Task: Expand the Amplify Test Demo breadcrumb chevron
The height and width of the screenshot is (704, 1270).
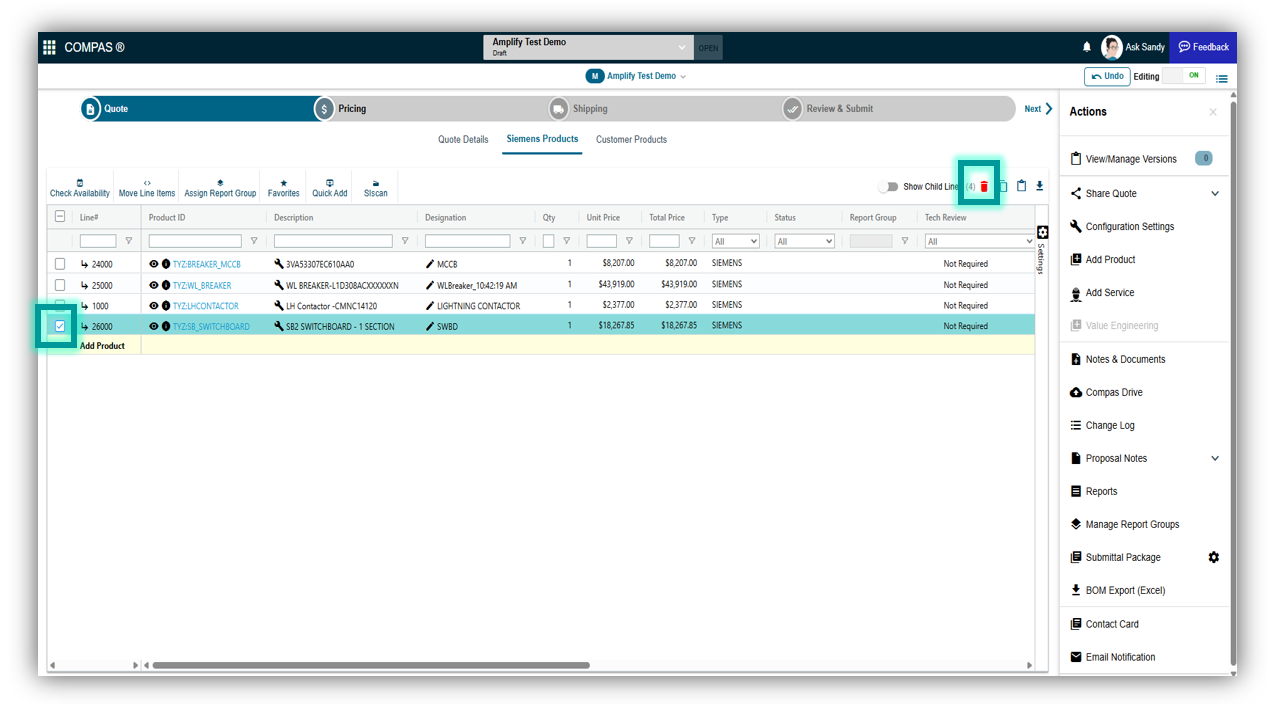Action: pyautogui.click(x=683, y=77)
